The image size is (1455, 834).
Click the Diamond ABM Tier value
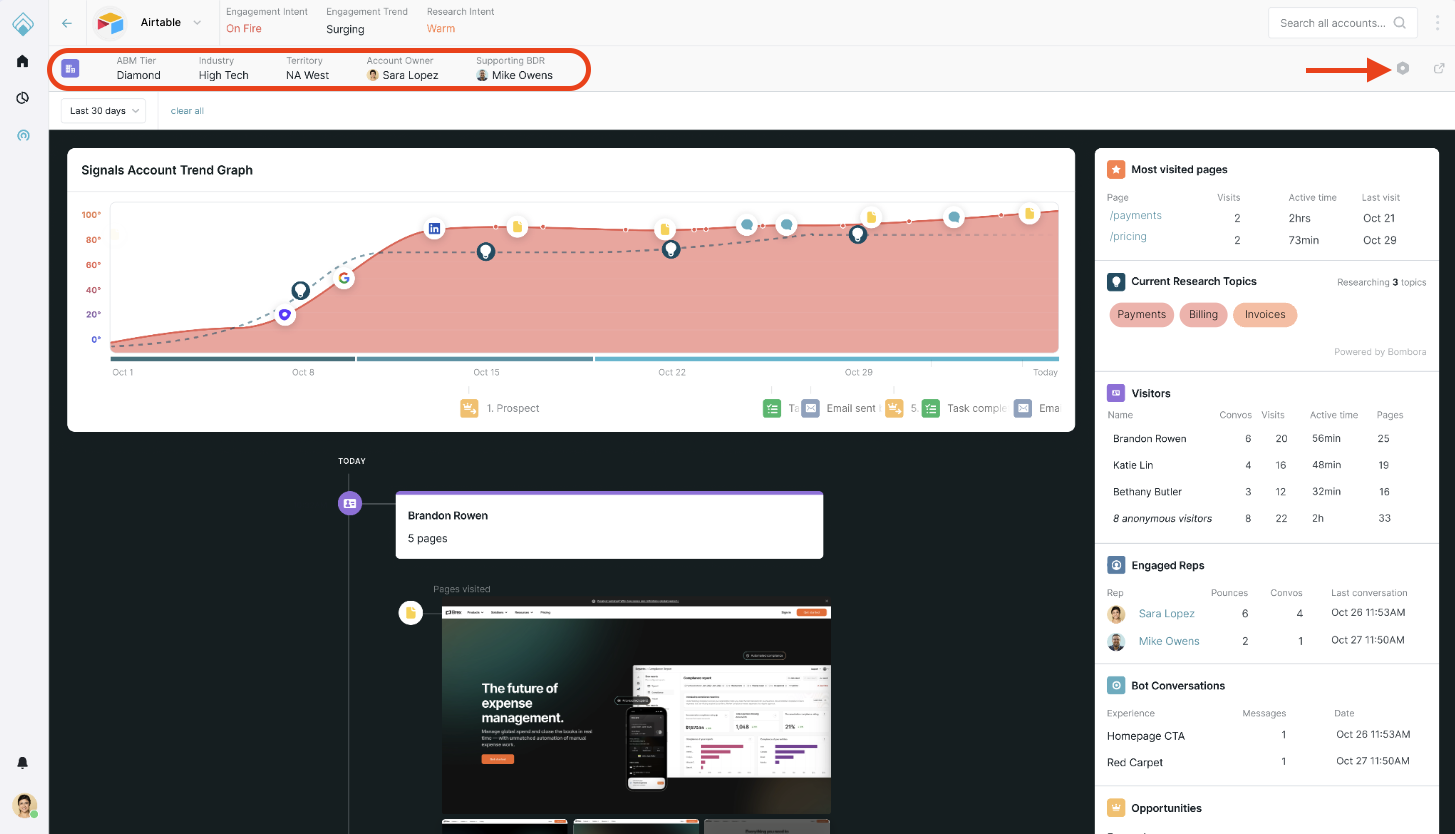(138, 75)
